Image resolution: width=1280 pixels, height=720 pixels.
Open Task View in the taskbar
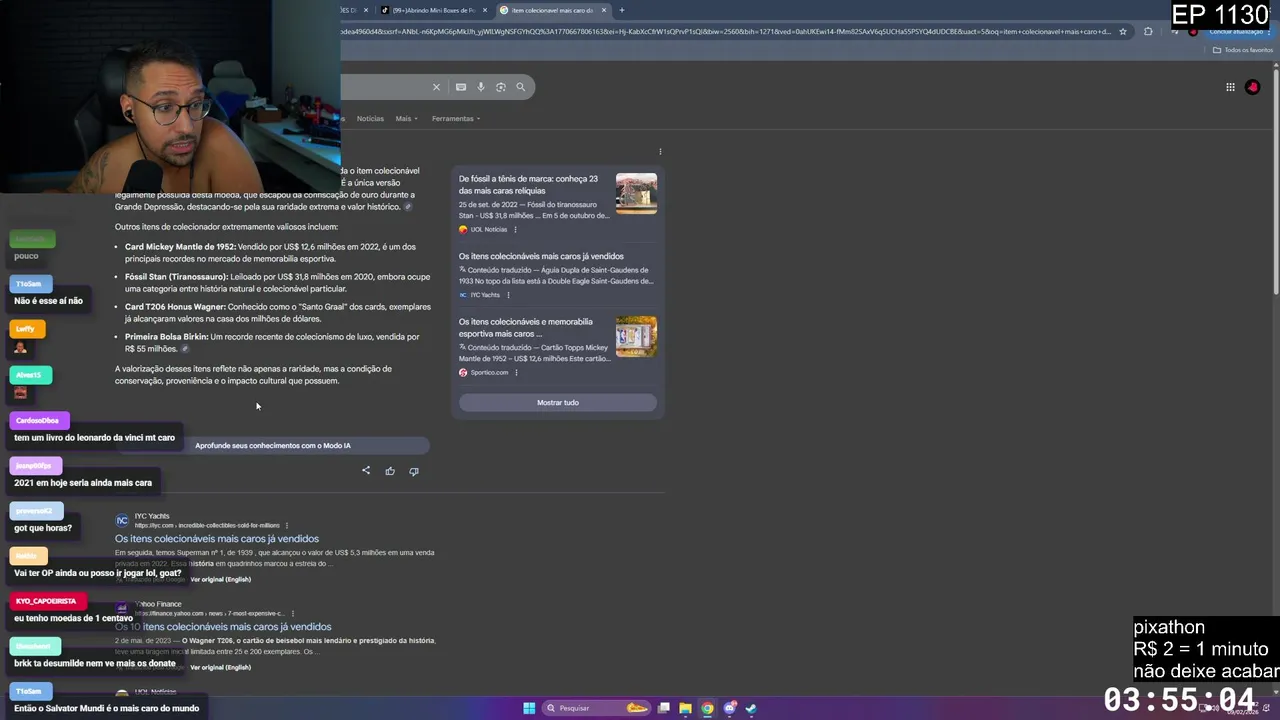663,708
